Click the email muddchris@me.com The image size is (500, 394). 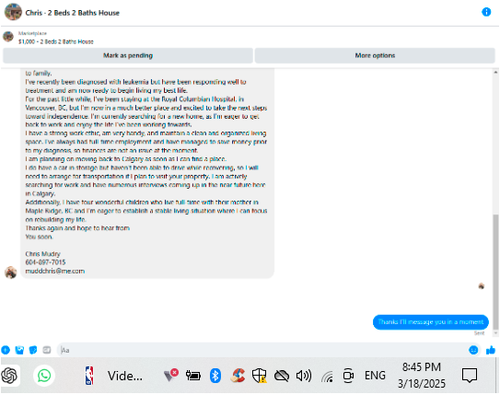(x=55, y=271)
